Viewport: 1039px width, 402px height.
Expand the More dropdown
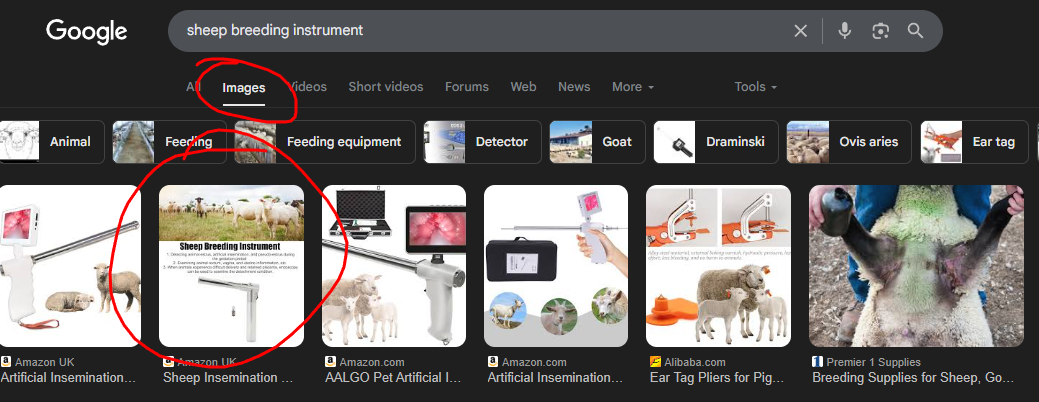(x=633, y=87)
